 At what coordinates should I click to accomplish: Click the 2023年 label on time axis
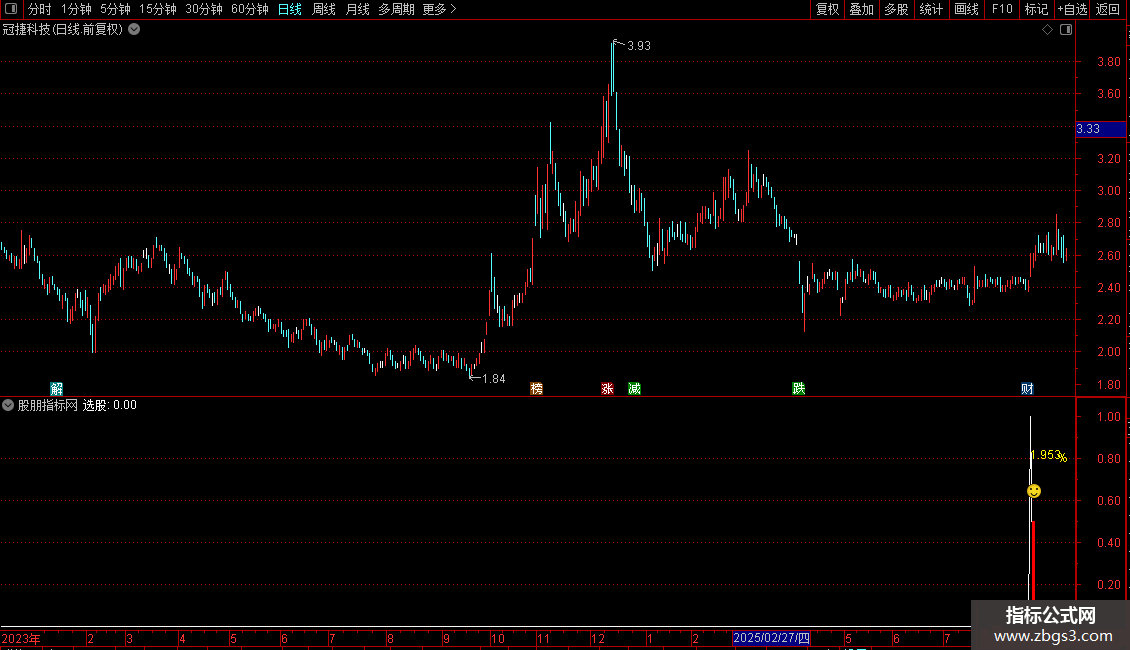click(x=21, y=638)
